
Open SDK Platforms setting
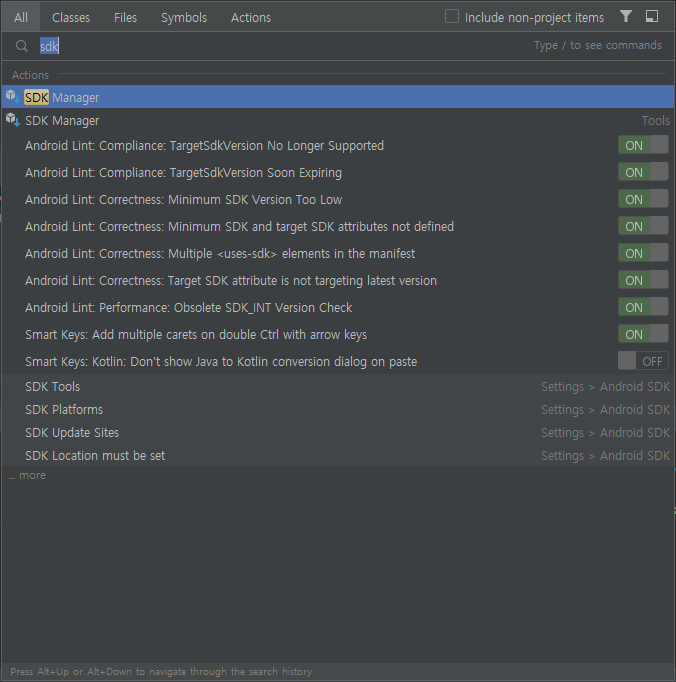[338, 409]
